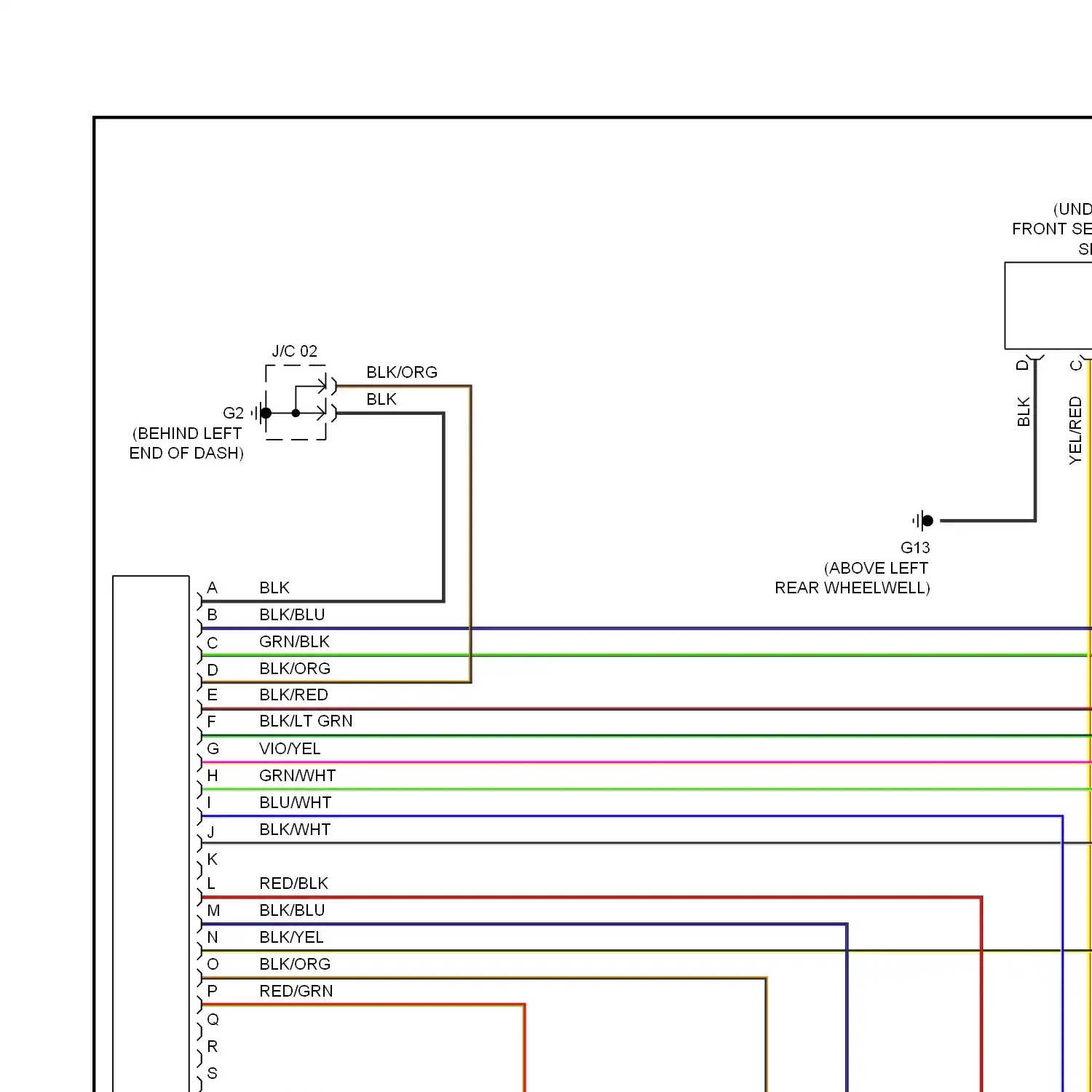
Task: Click the "BLK" label under the top BLK/ORG
Action: (381, 399)
